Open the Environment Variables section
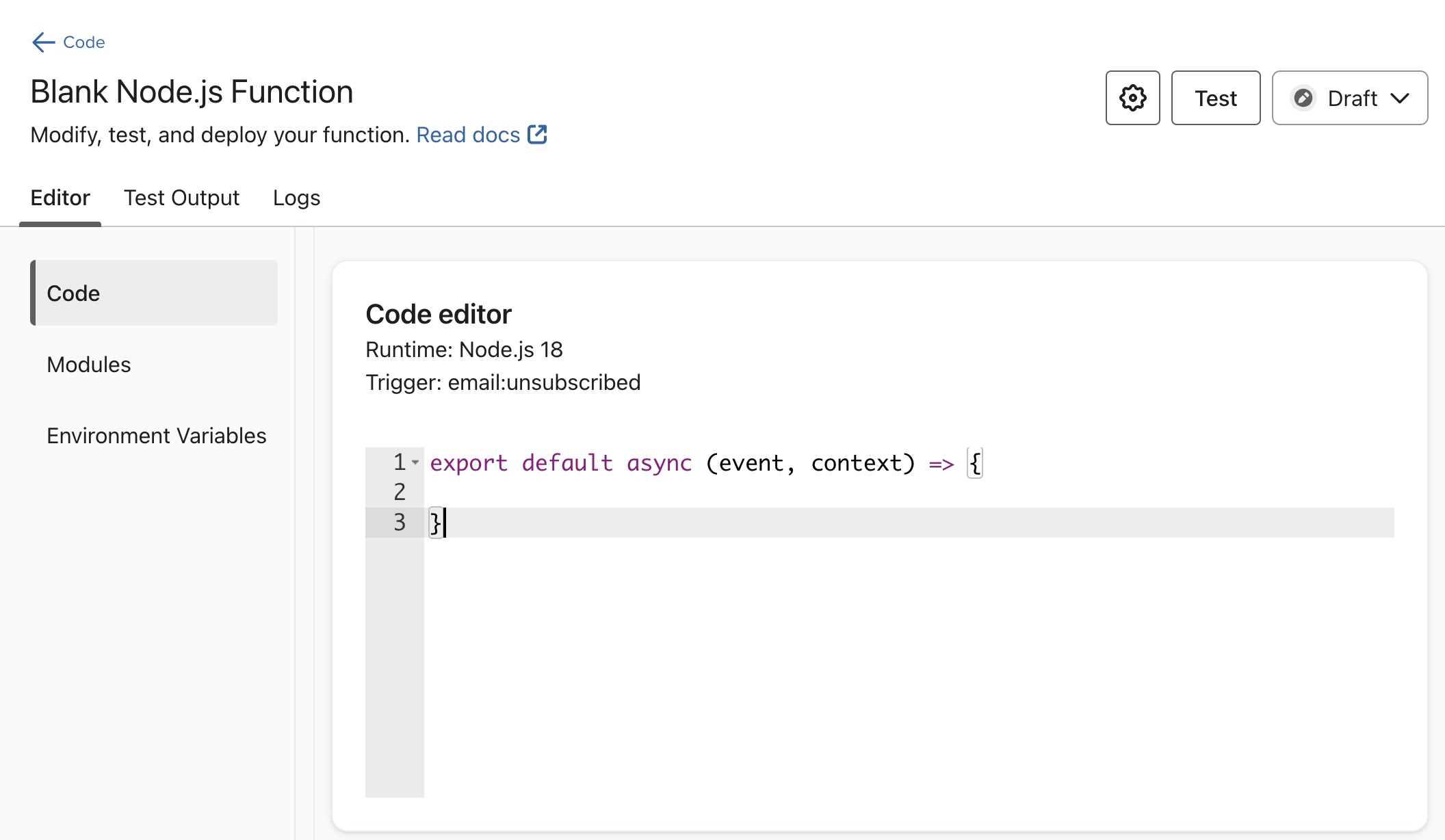This screenshot has width=1445, height=840. [156, 435]
